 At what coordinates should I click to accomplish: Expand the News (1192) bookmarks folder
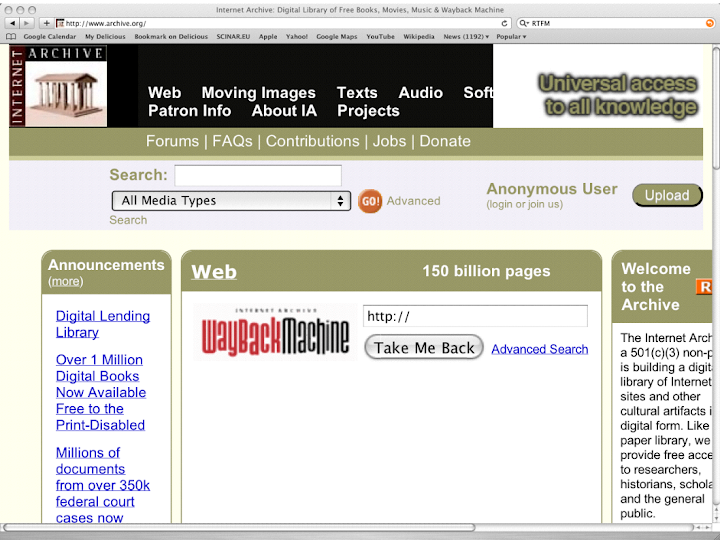point(466,36)
